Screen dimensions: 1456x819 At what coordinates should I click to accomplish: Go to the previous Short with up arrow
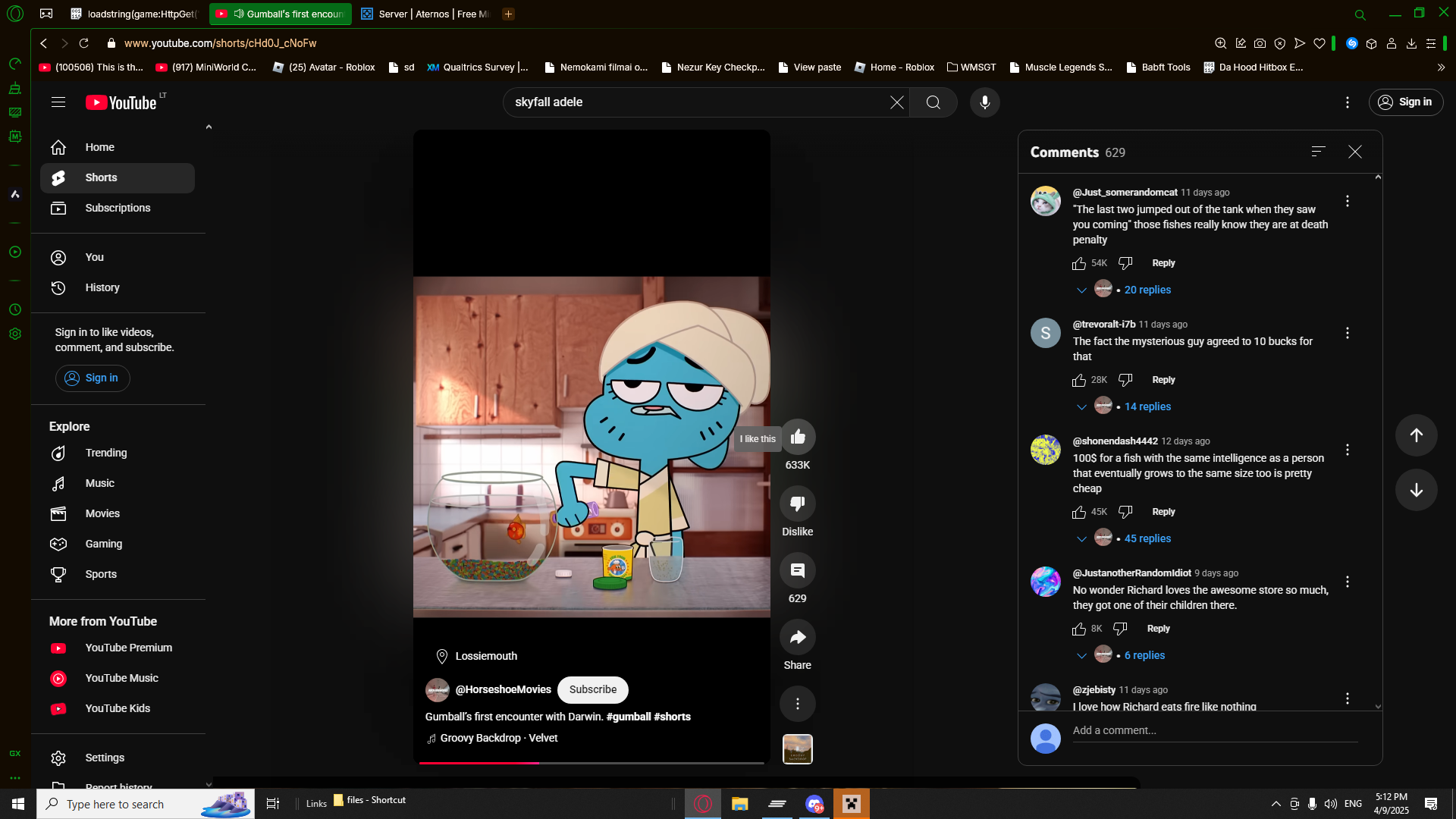tap(1416, 435)
